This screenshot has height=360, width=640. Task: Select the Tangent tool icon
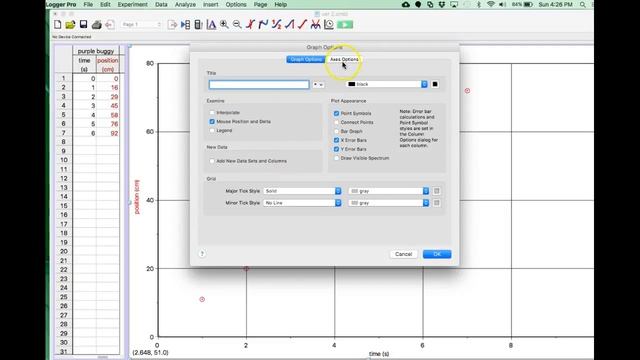(x=263, y=24)
